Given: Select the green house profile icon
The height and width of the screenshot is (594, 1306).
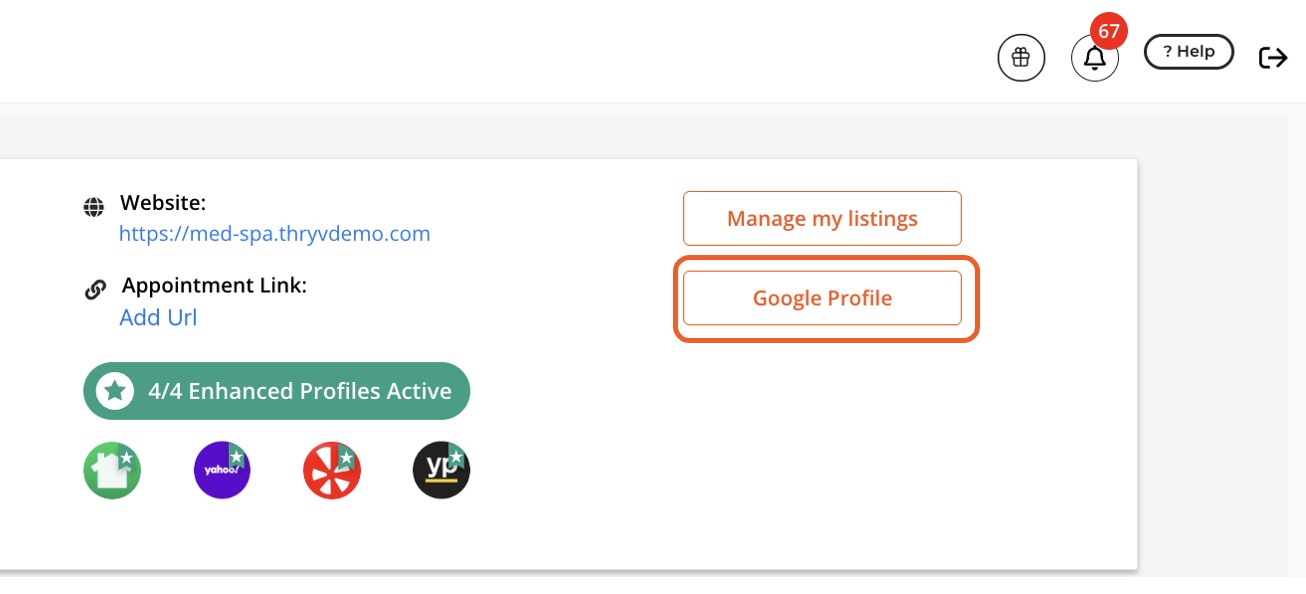Looking at the screenshot, I should (x=112, y=470).
